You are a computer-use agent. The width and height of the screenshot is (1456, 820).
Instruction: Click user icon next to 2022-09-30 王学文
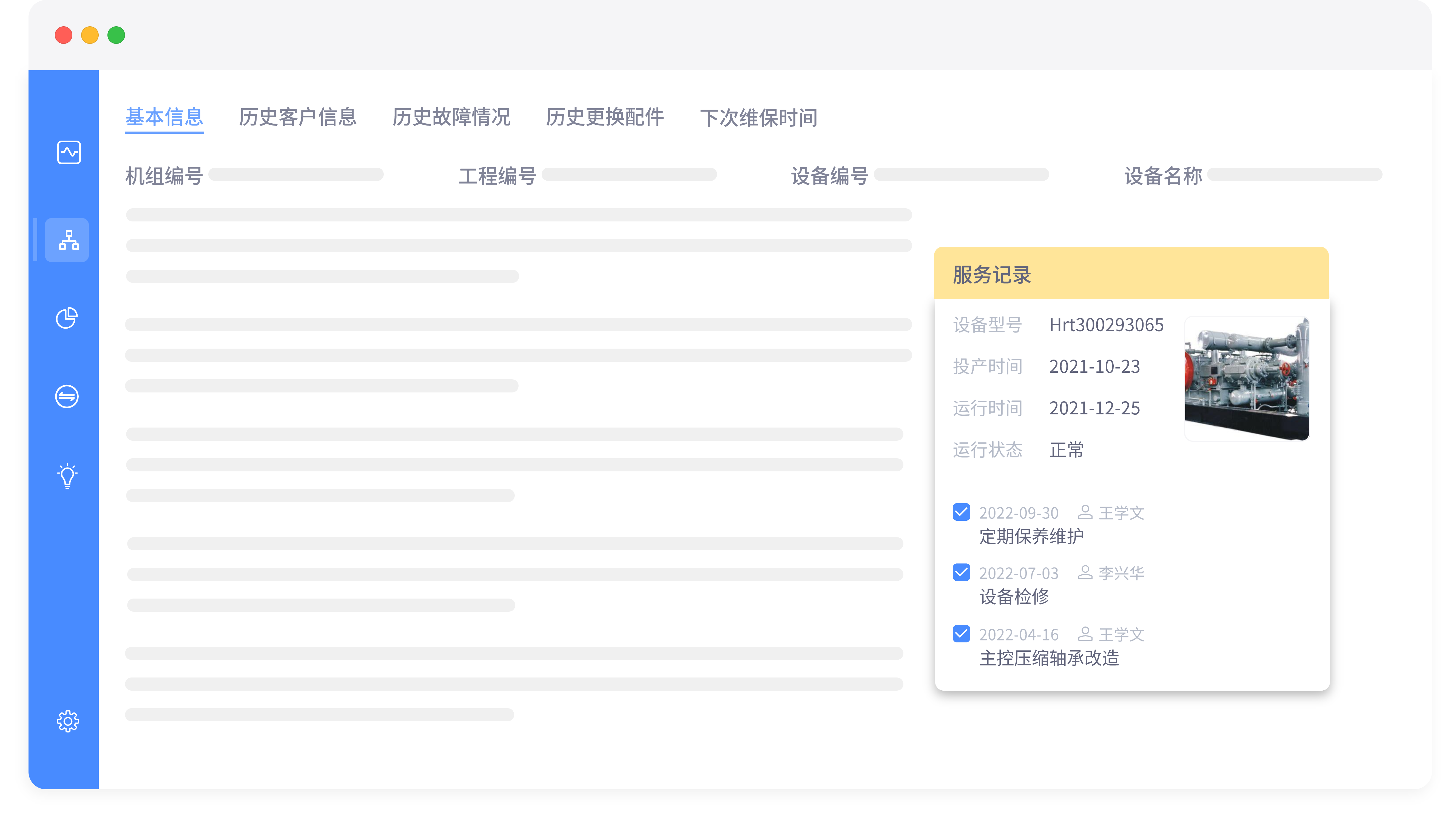point(1085,512)
